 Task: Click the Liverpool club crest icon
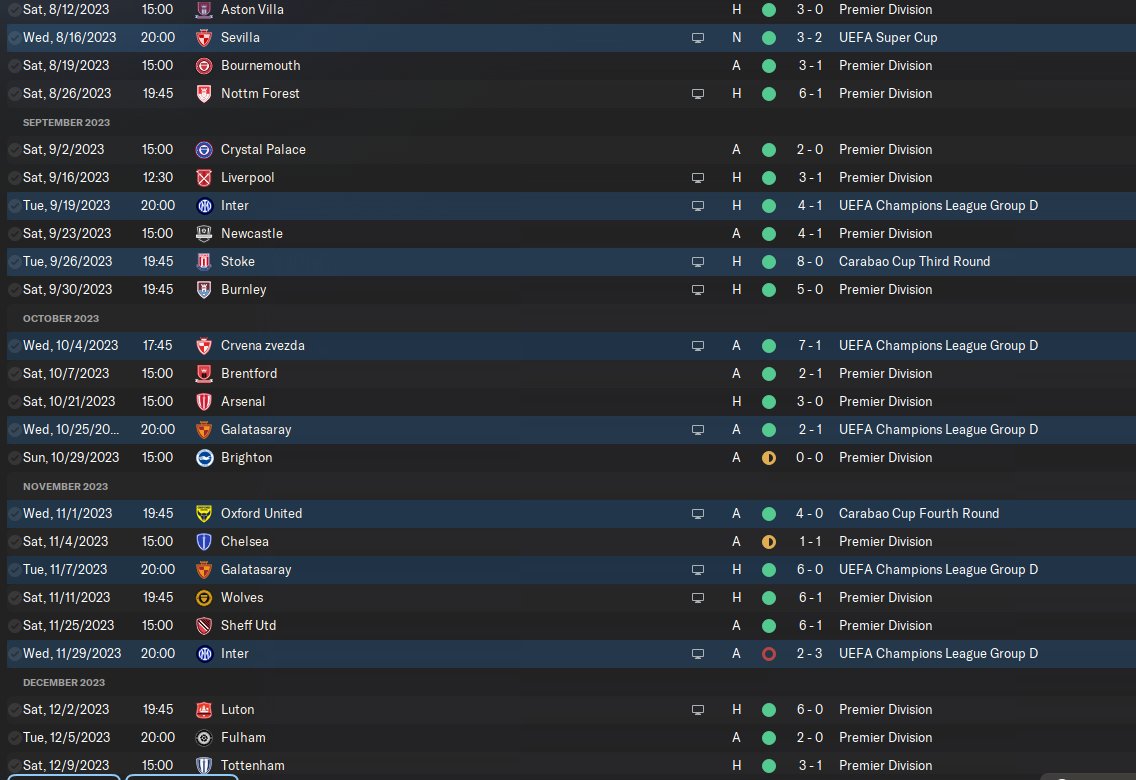point(204,177)
